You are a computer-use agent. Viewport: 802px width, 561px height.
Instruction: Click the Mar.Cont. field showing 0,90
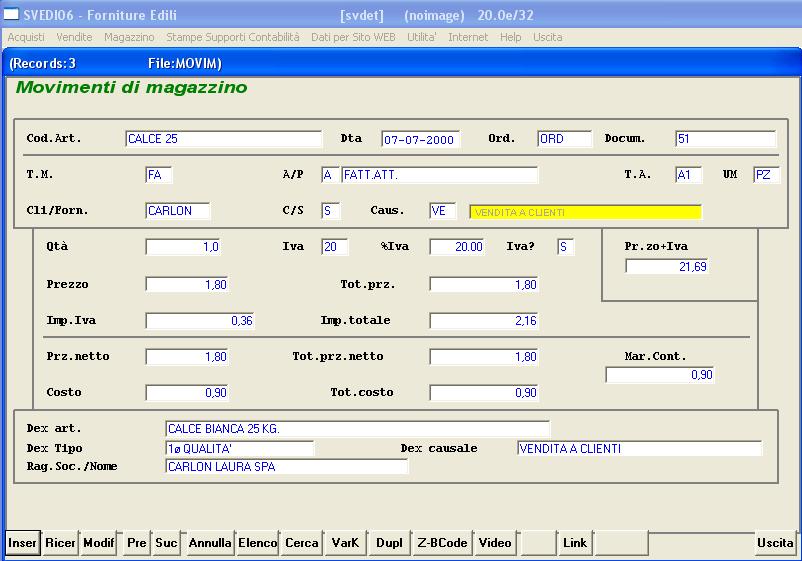point(659,375)
